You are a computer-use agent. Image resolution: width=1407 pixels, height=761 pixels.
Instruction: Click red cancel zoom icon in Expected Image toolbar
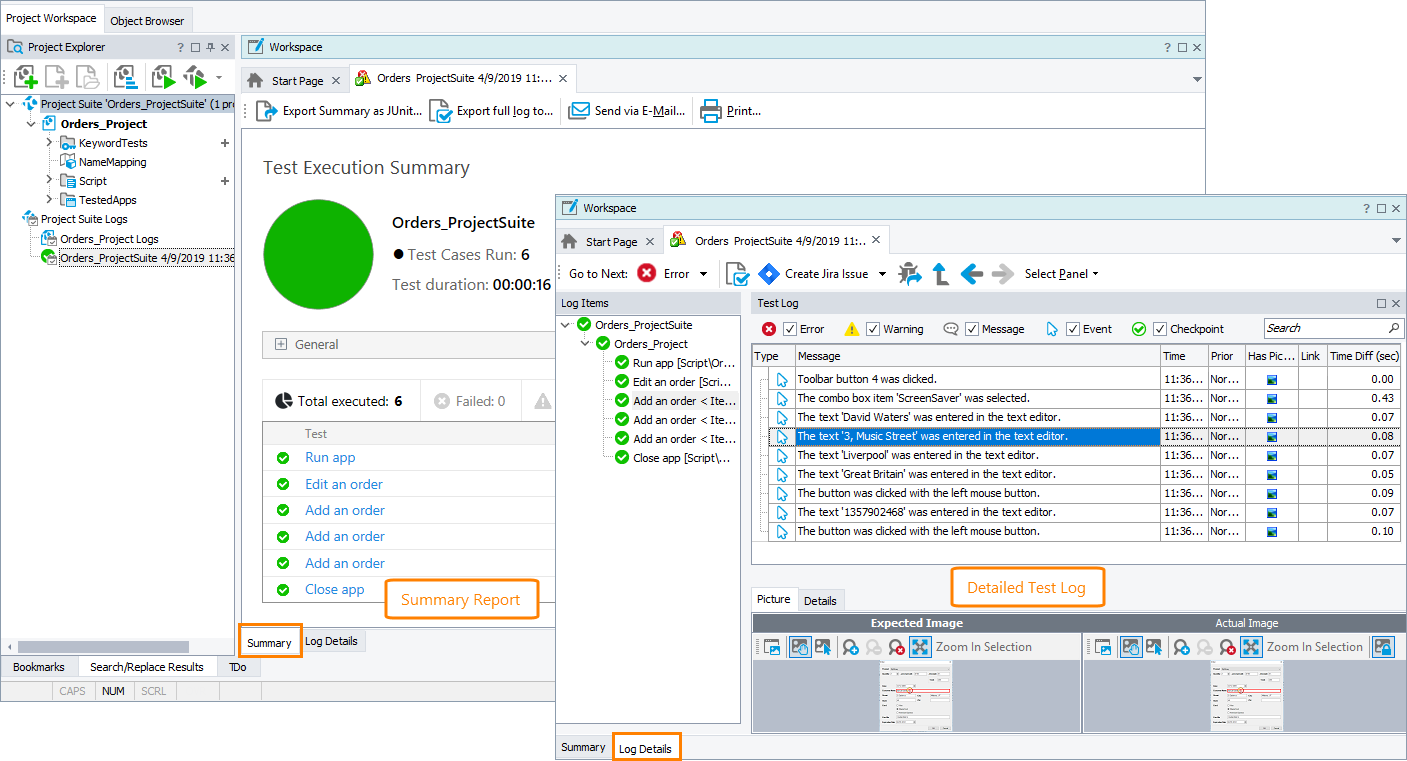click(x=896, y=647)
